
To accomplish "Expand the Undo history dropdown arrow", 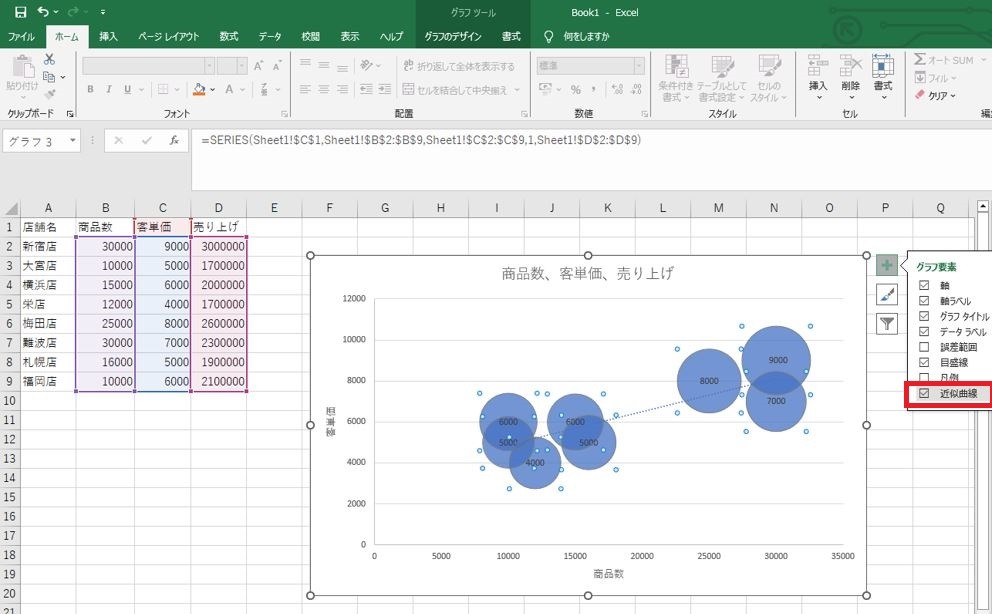I will [56, 12].
